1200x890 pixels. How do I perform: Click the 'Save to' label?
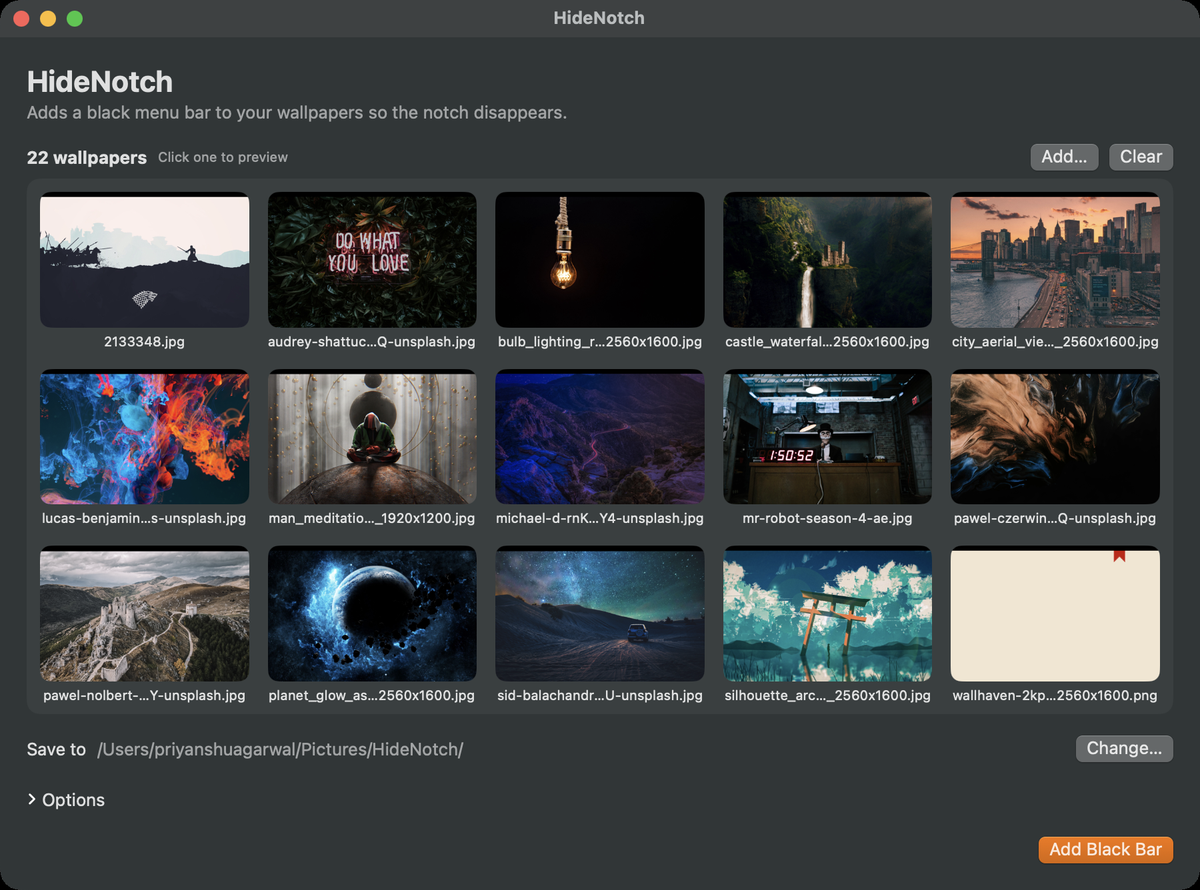coord(56,749)
